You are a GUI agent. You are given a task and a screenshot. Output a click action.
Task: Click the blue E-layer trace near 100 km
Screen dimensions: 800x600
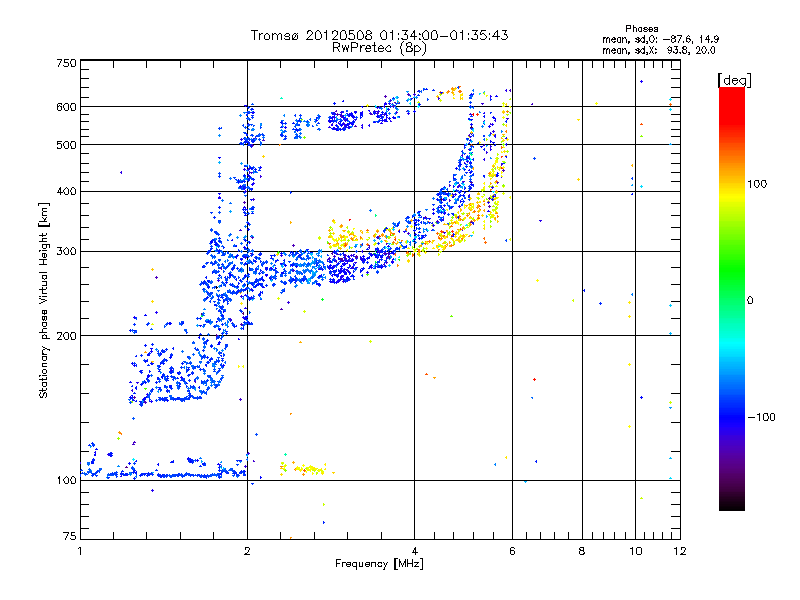point(163,473)
